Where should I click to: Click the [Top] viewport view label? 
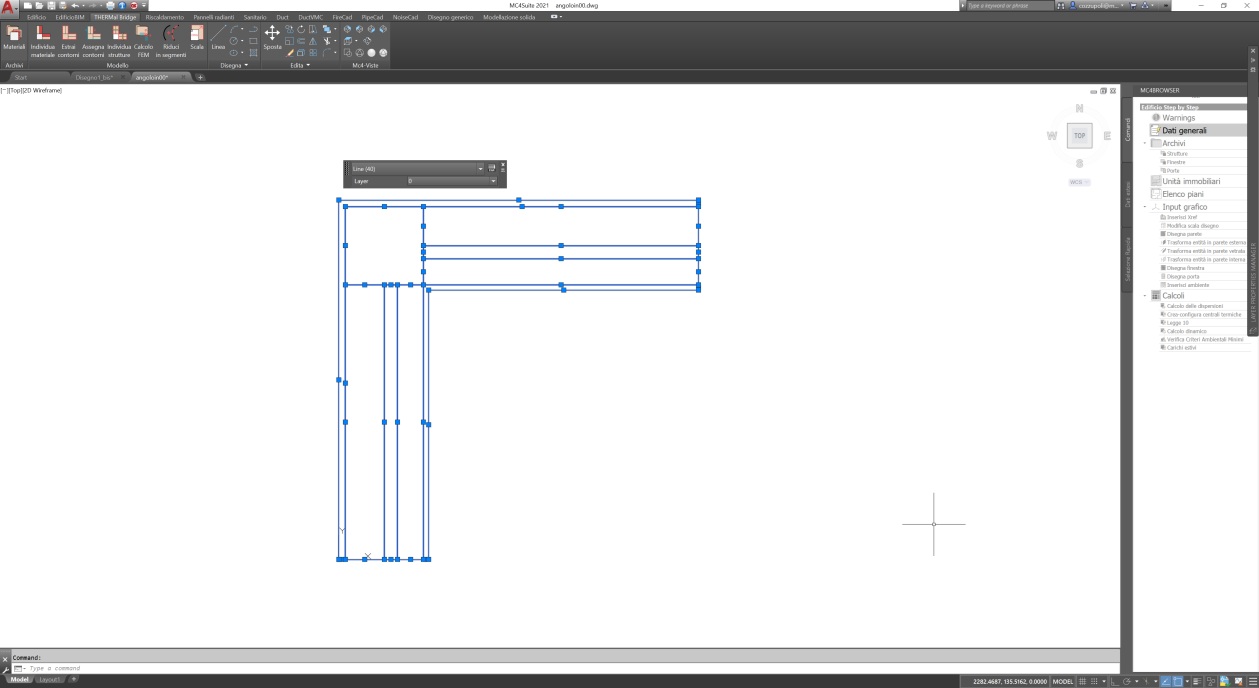pyautogui.click(x=14, y=90)
